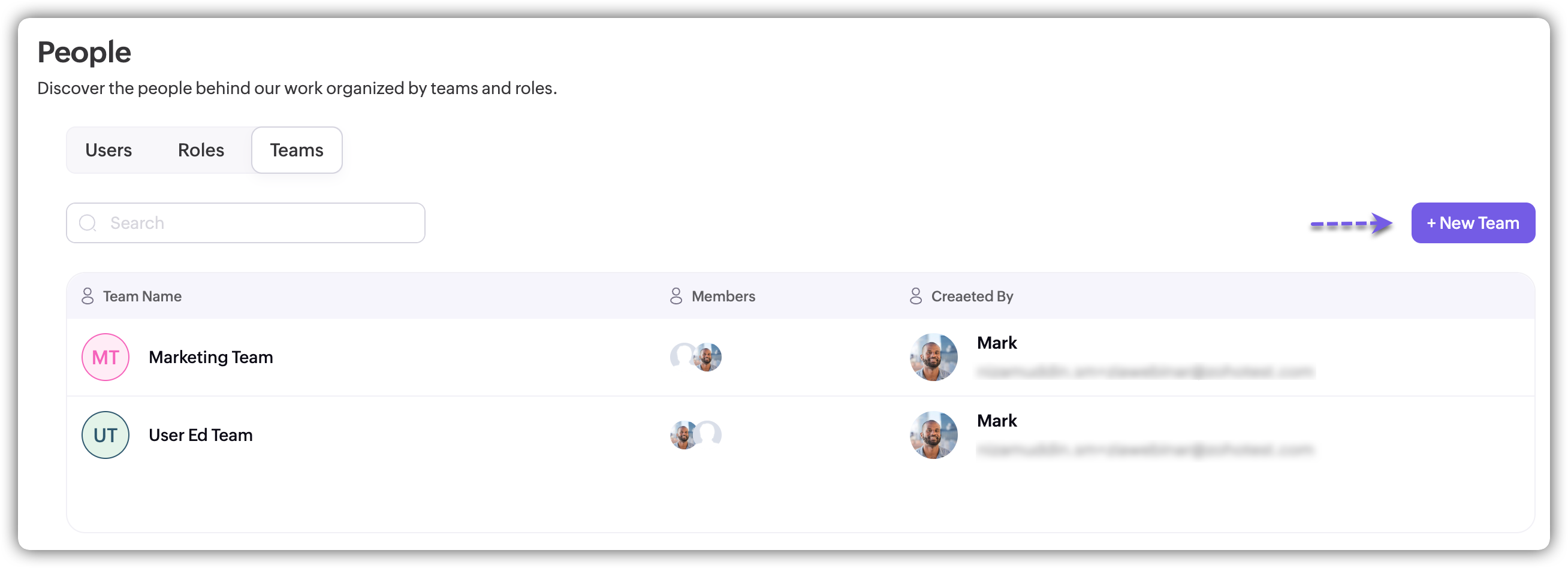Click Mark's photo in Marketing Team row
Image resolution: width=1568 pixels, height=568 pixels.
(x=933, y=357)
